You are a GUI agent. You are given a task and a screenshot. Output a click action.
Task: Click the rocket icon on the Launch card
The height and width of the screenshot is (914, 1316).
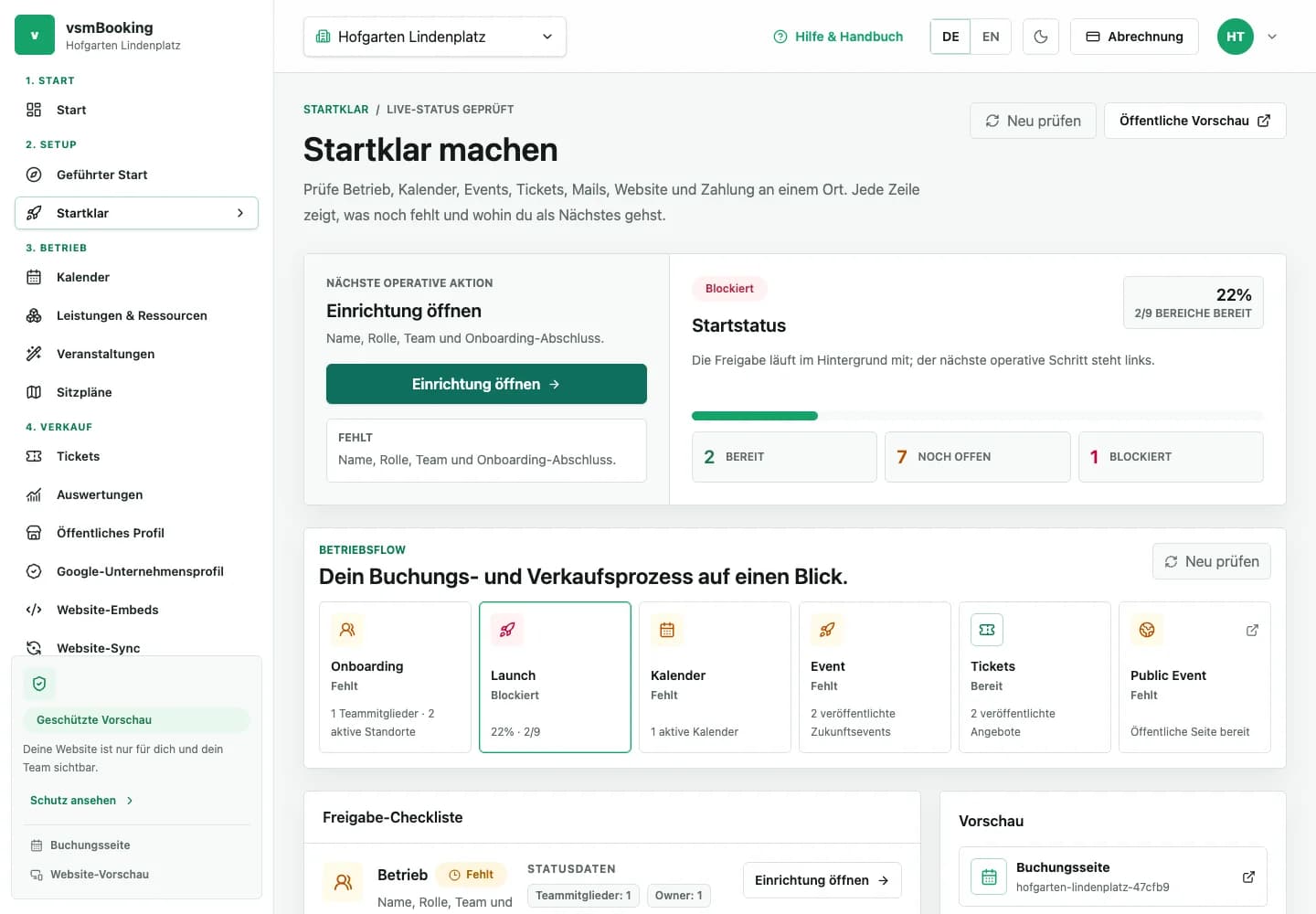507,630
